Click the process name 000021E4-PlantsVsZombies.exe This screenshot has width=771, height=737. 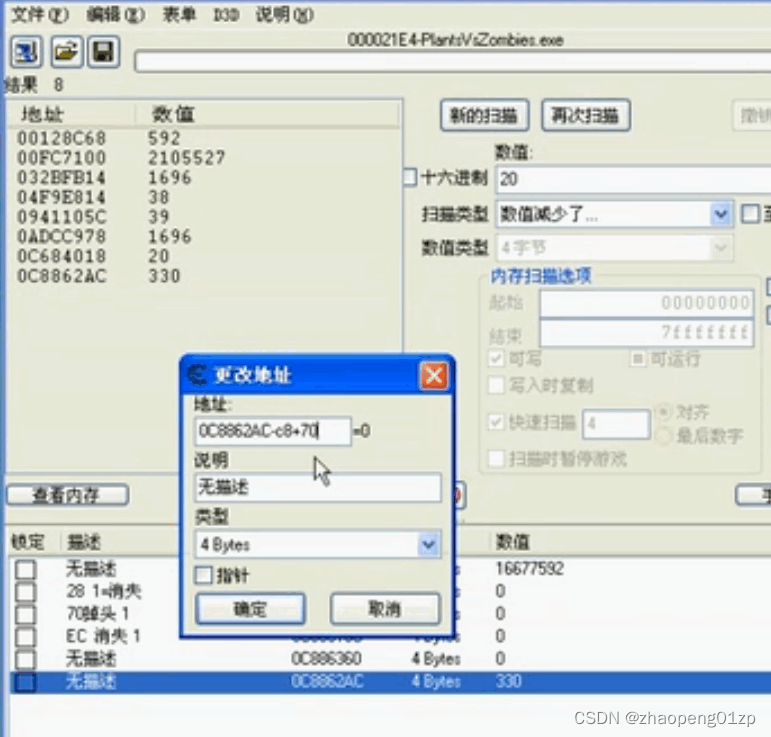[x=455, y=40]
